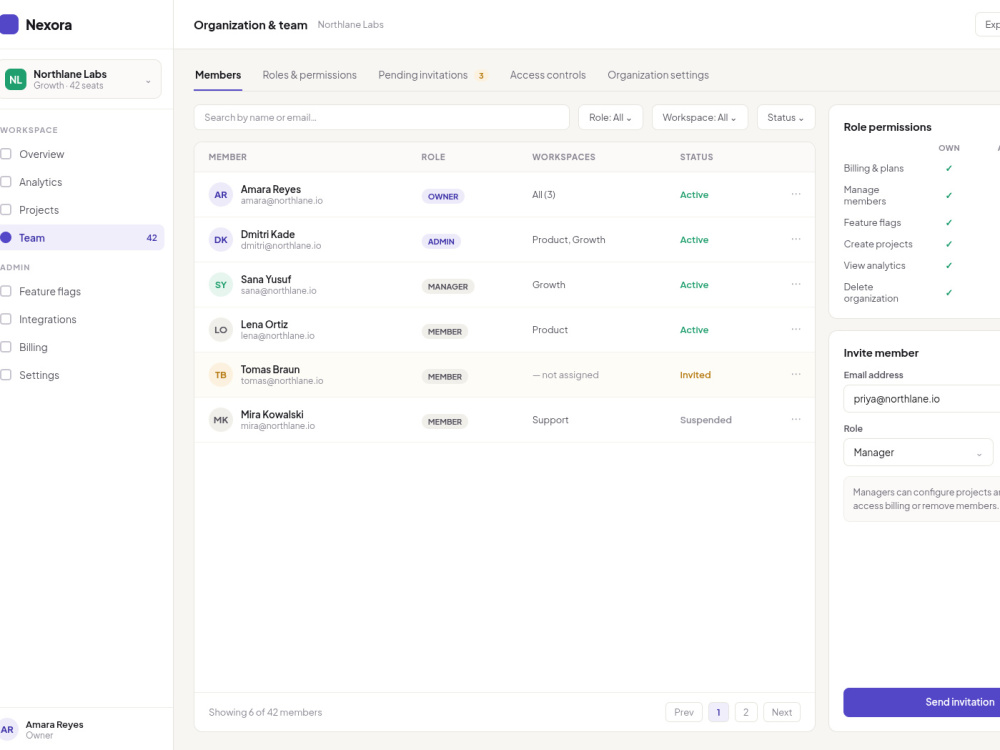Click the Suspended status of Mira Kowalski
The height and width of the screenshot is (750, 1000).
(x=705, y=420)
